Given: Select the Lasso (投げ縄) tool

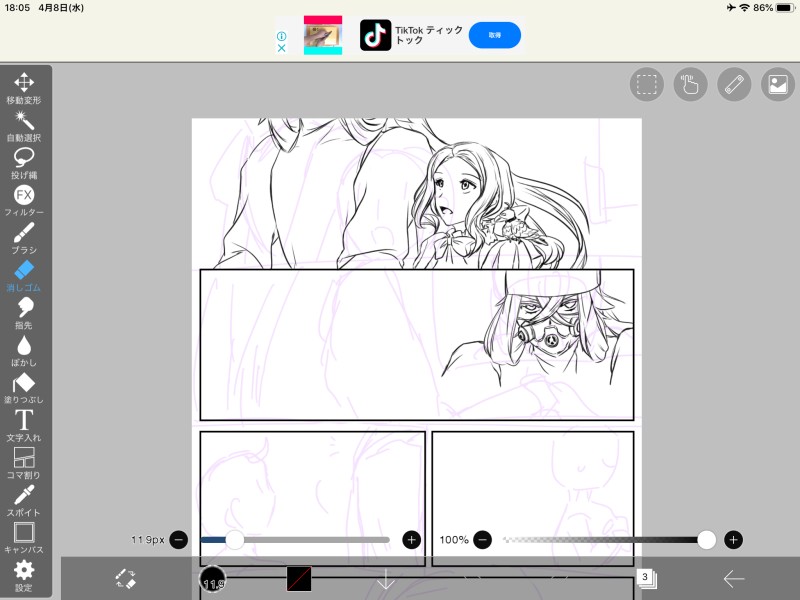Looking at the screenshot, I should [24, 164].
